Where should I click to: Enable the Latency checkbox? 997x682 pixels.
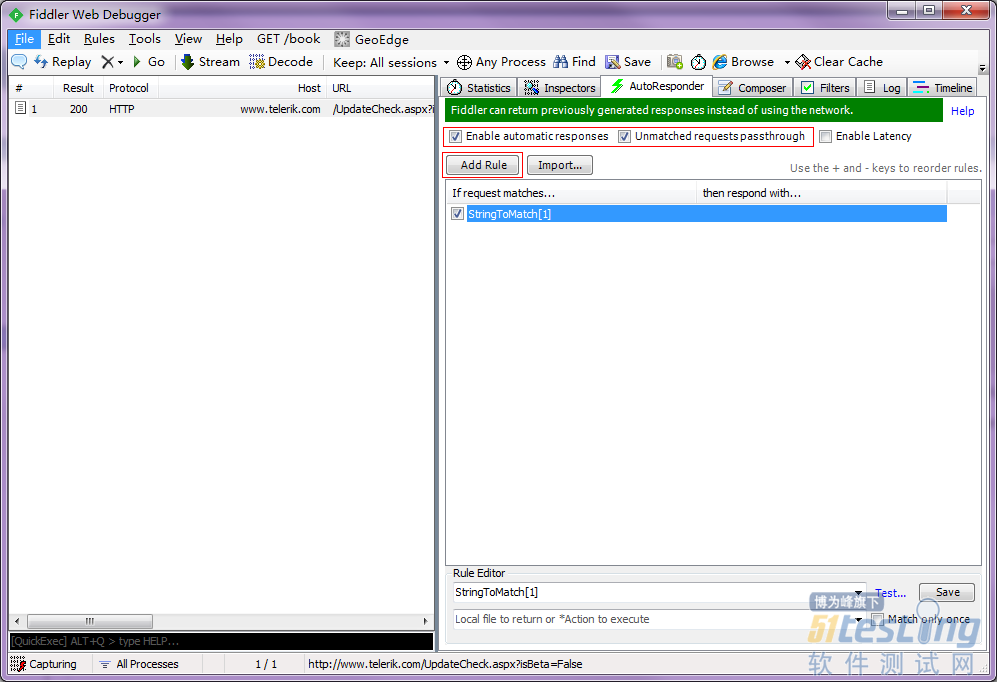click(x=825, y=136)
